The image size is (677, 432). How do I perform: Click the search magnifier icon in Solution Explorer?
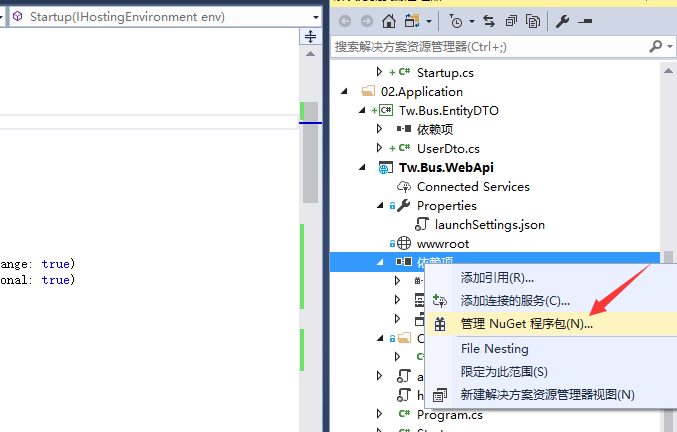655,46
